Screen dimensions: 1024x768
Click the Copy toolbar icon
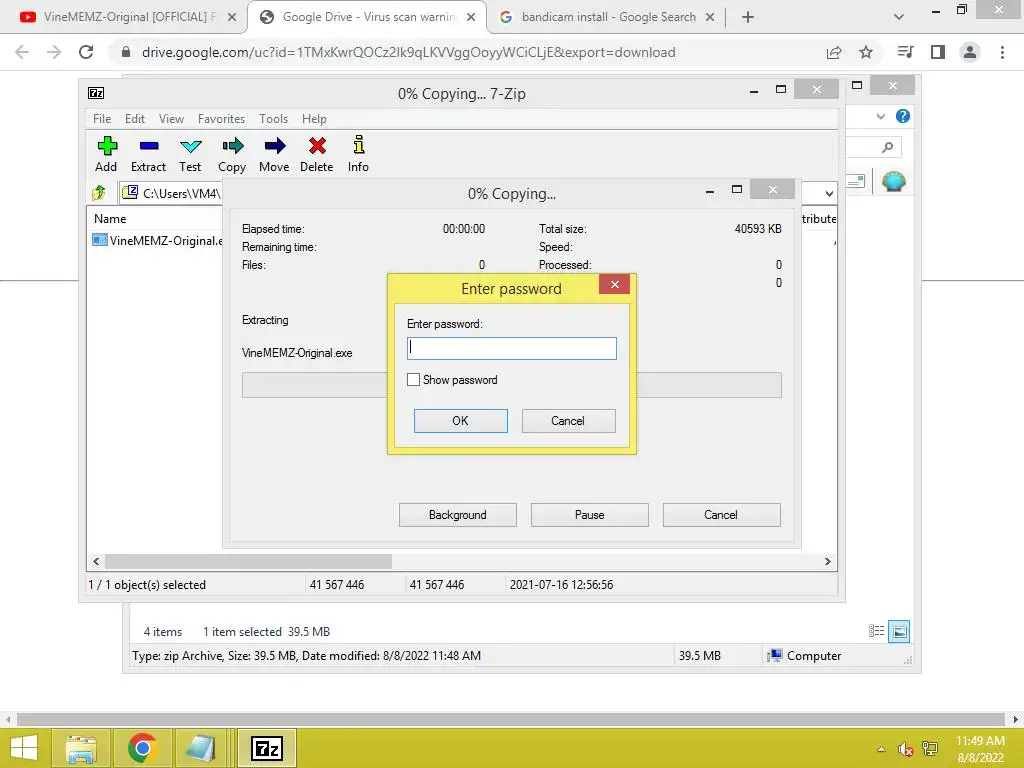point(232,146)
